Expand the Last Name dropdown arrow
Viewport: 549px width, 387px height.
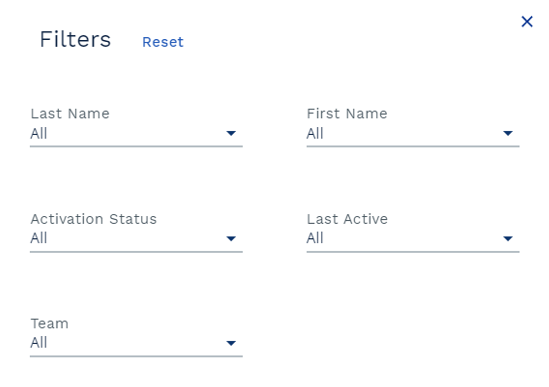coord(231,133)
